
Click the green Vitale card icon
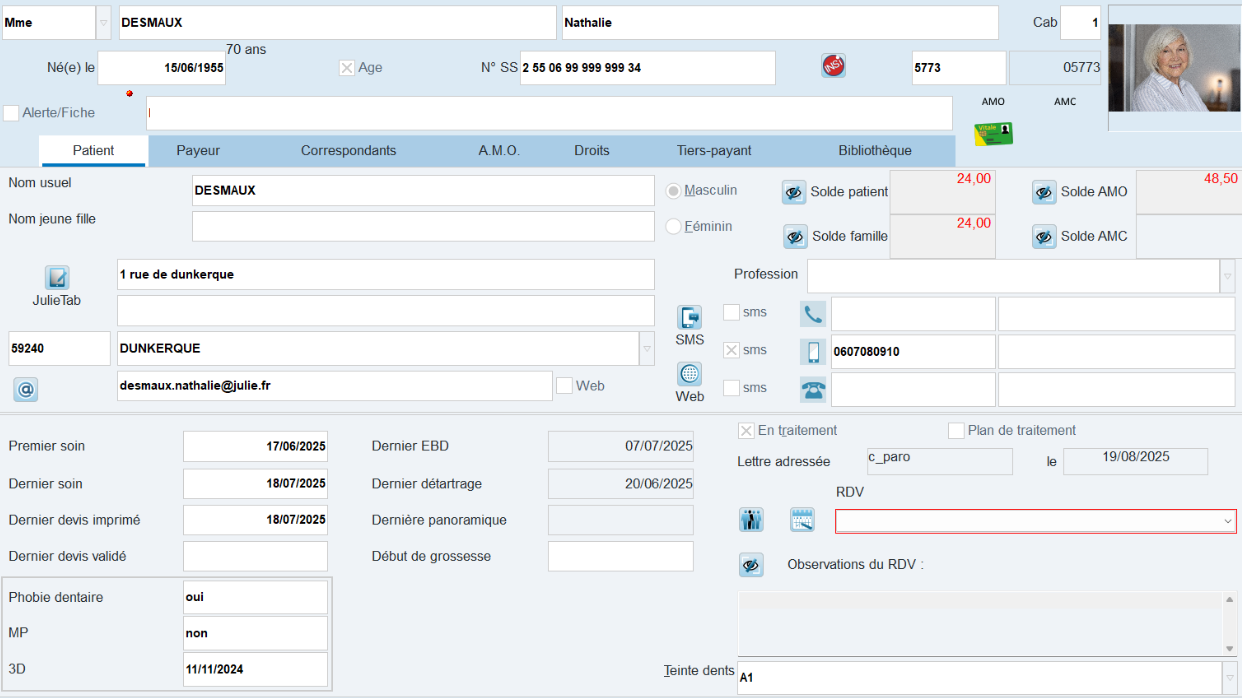993,134
